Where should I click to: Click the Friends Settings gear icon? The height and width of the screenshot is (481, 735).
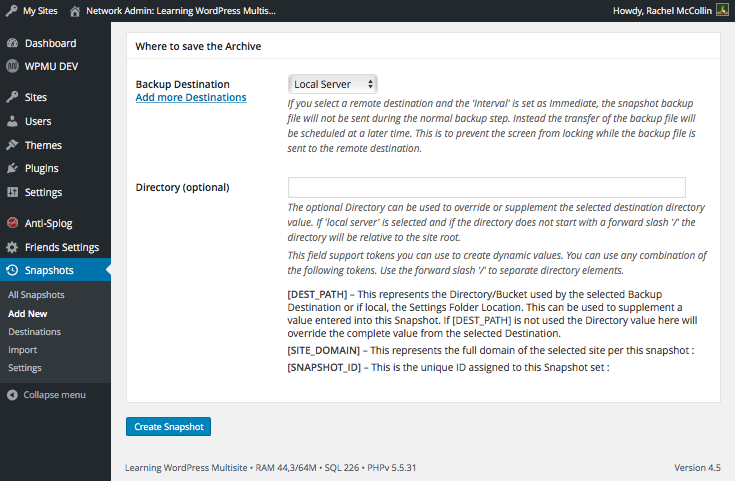(x=12, y=248)
